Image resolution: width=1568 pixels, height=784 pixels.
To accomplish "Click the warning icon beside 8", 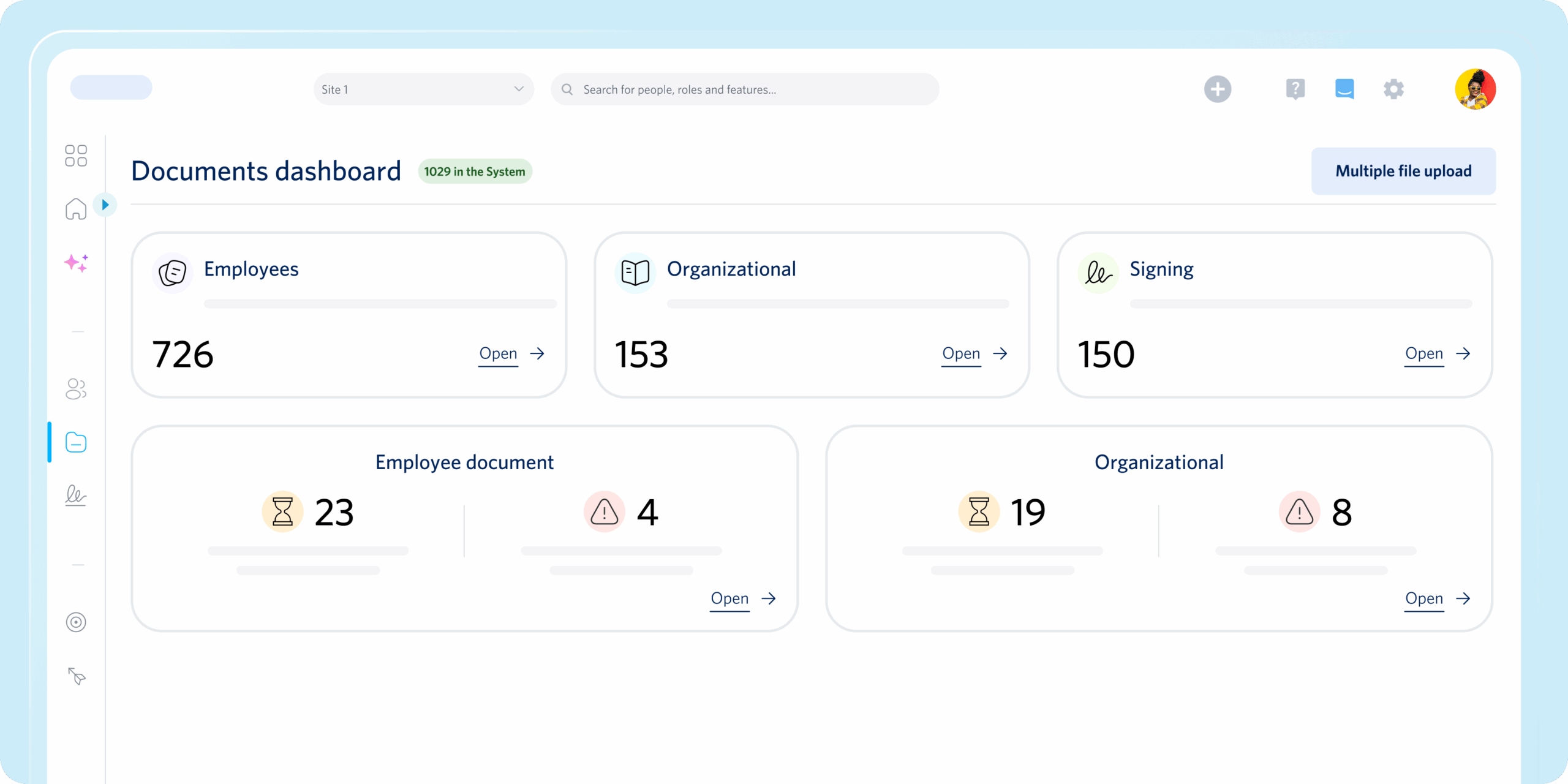I will coord(1299,511).
